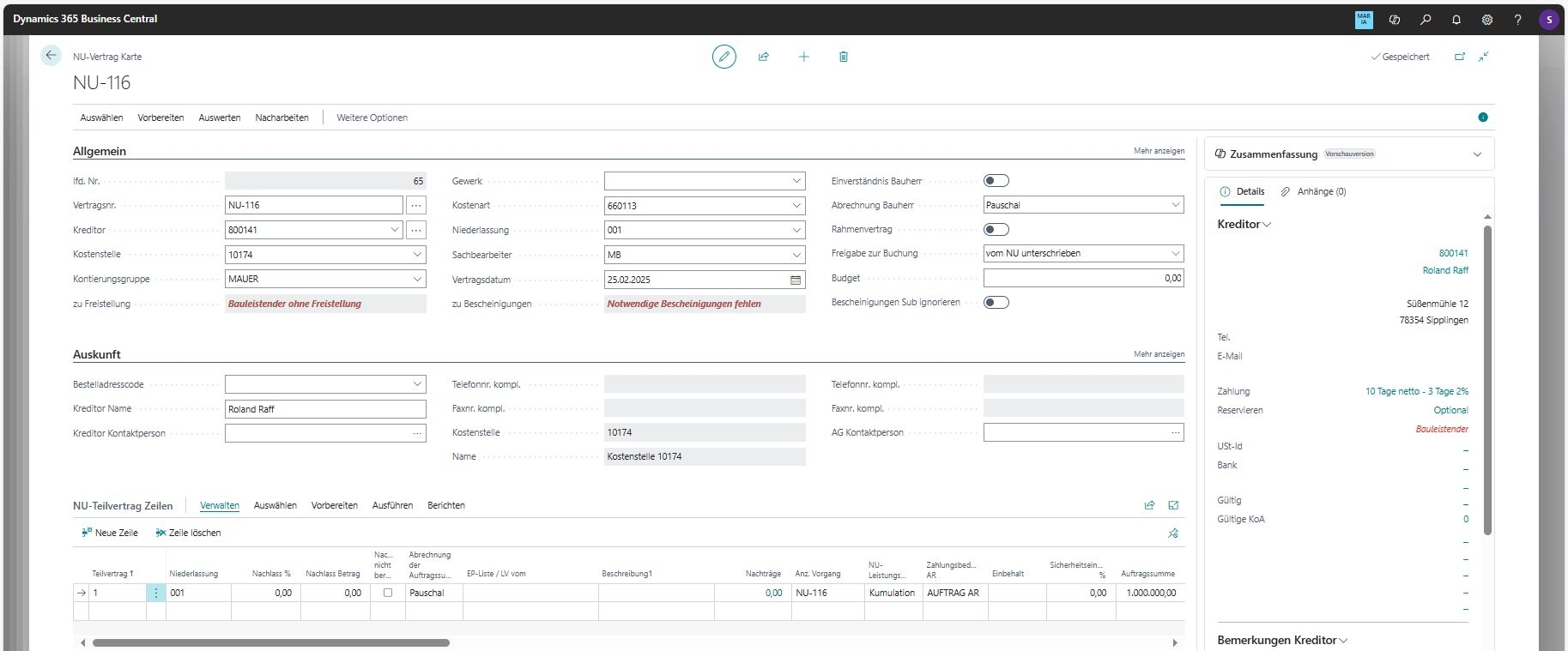The width and height of the screenshot is (1568, 651).
Task: Toggle the Einverständnis Bauherr switch
Action: [996, 181]
